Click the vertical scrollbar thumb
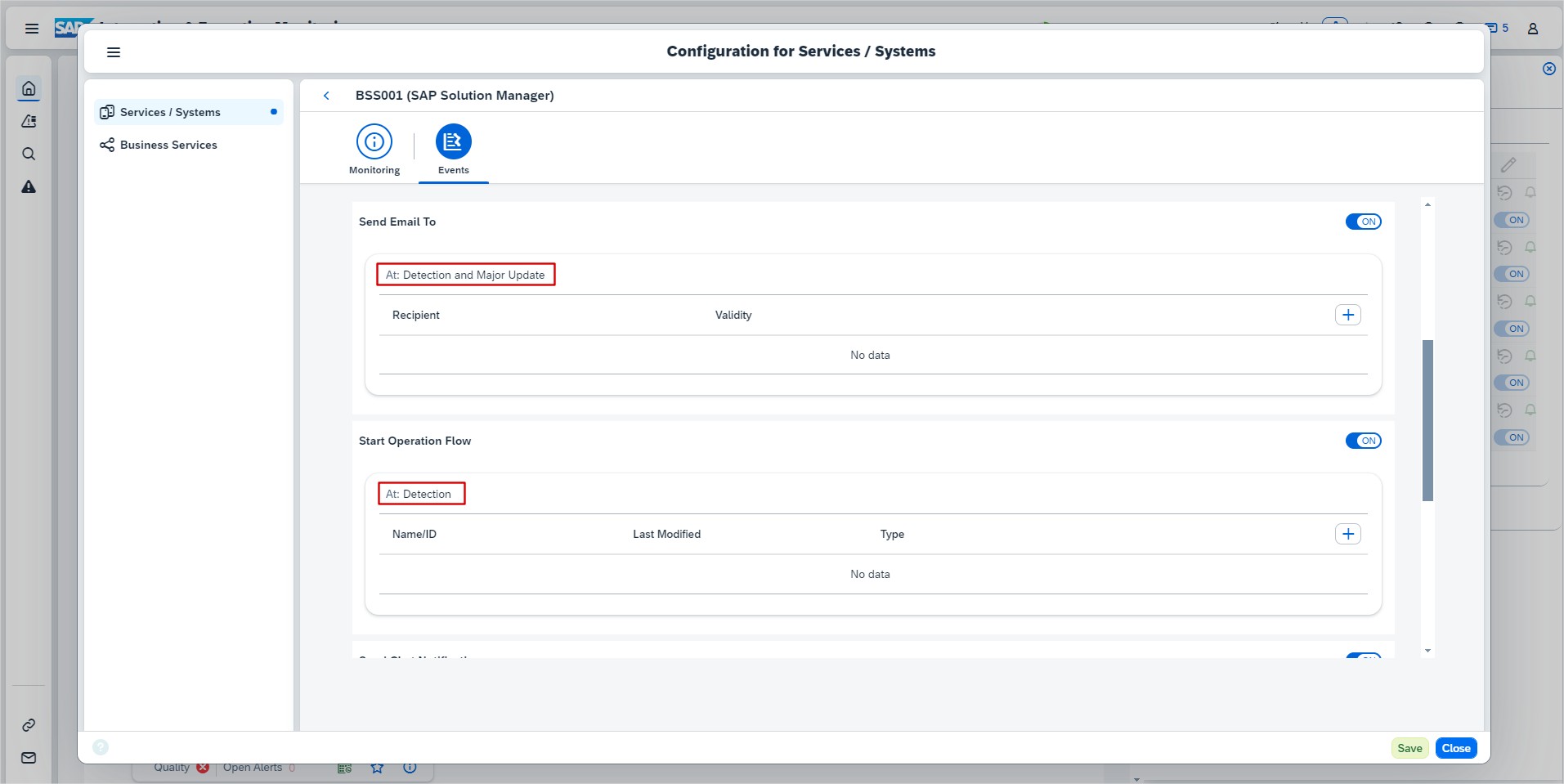The image size is (1564, 784). tap(1427, 420)
